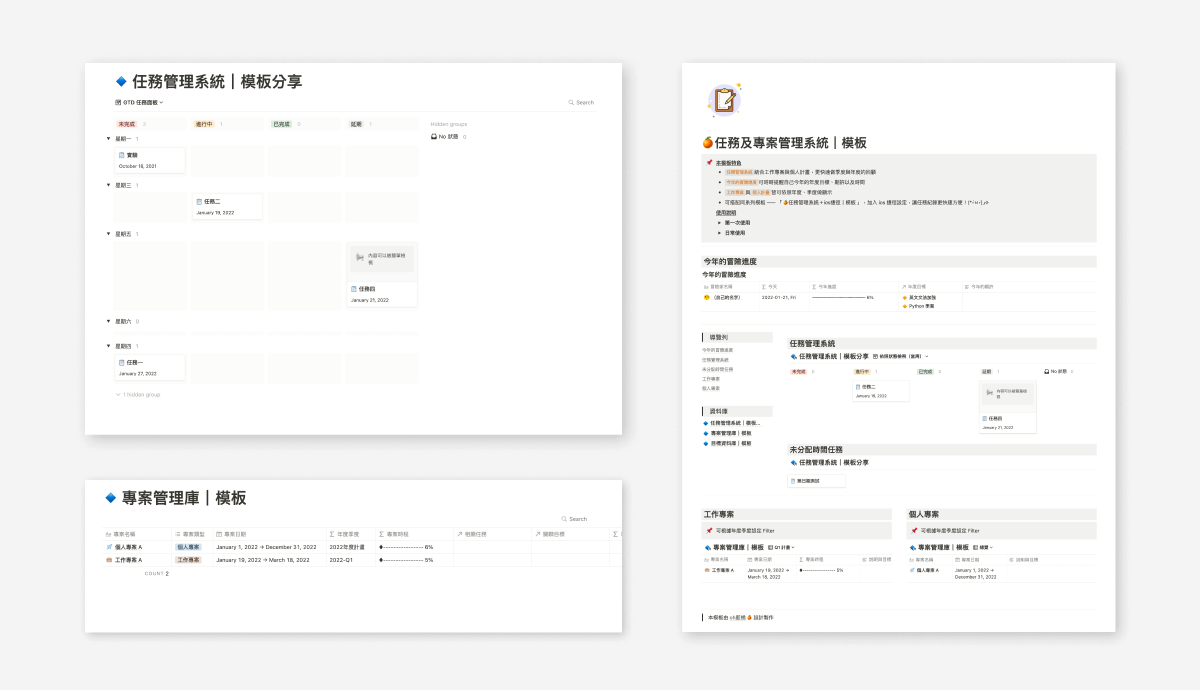Click the blue diamond icon beside 任務管理系統 title
Viewport: 1200px width, 690px height.
coord(121,82)
